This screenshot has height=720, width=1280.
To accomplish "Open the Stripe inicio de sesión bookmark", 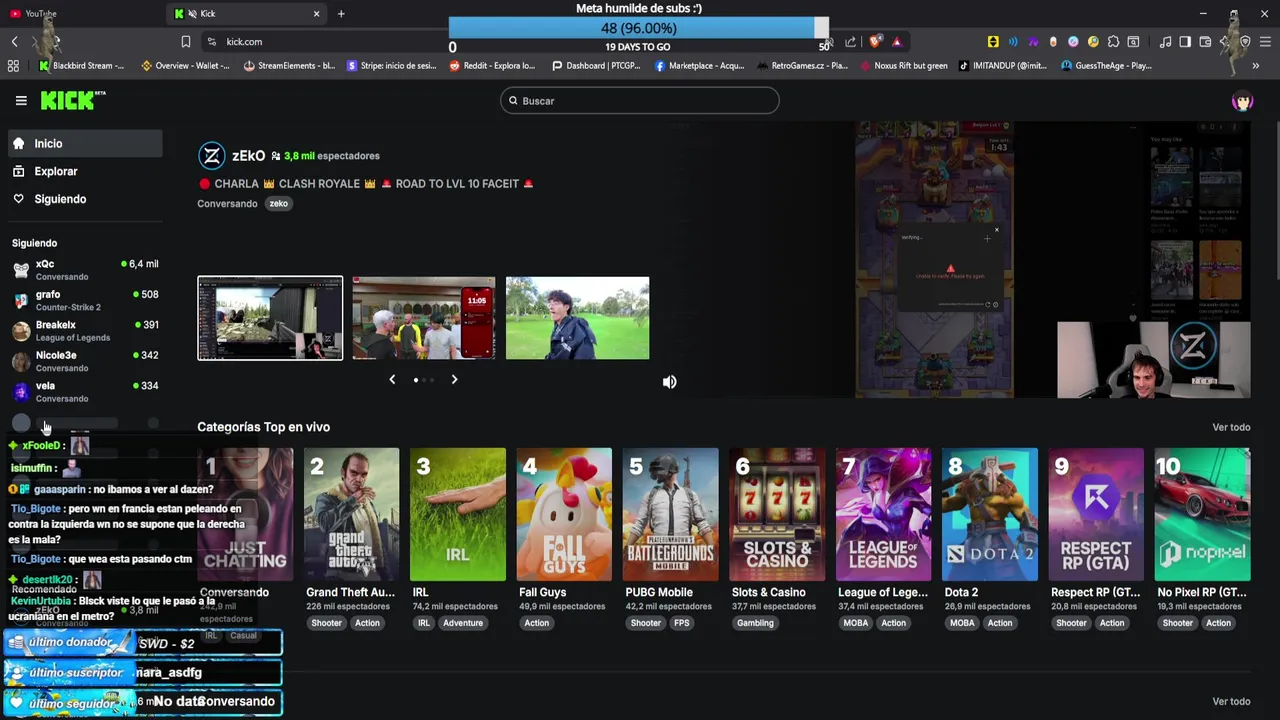I will coord(391,66).
